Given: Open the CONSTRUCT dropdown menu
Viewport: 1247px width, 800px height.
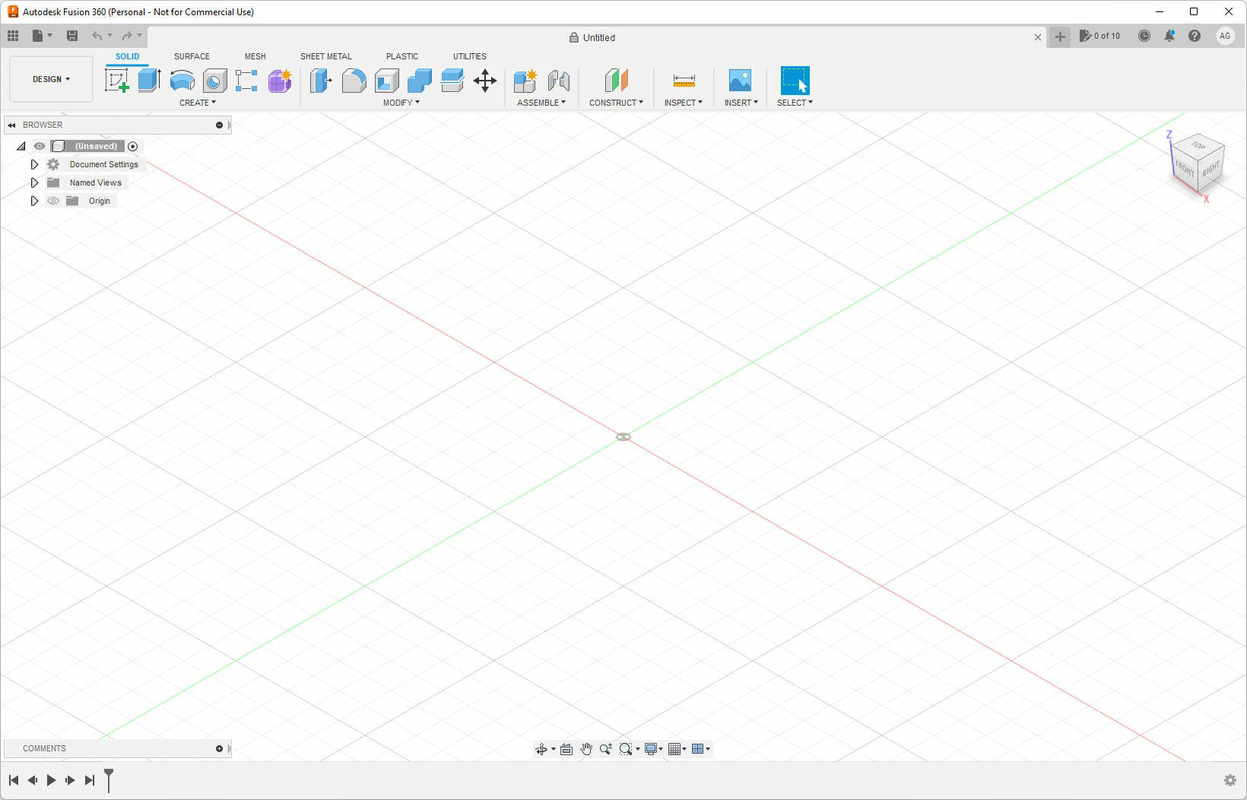Looking at the screenshot, I should [x=616, y=103].
